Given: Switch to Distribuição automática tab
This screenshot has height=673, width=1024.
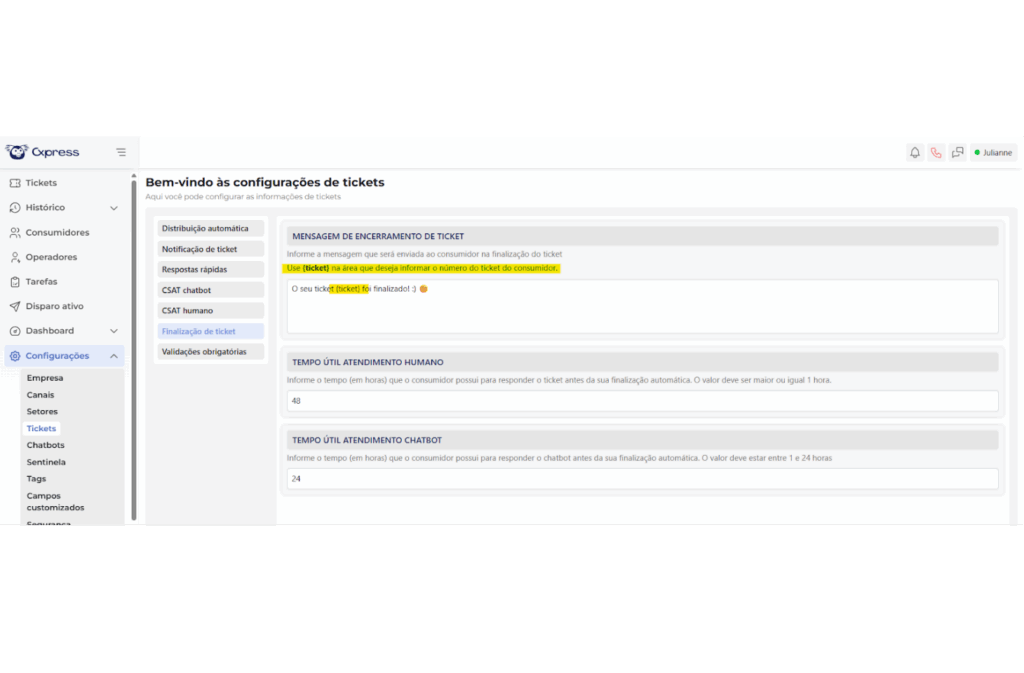Looking at the screenshot, I should coord(210,229).
